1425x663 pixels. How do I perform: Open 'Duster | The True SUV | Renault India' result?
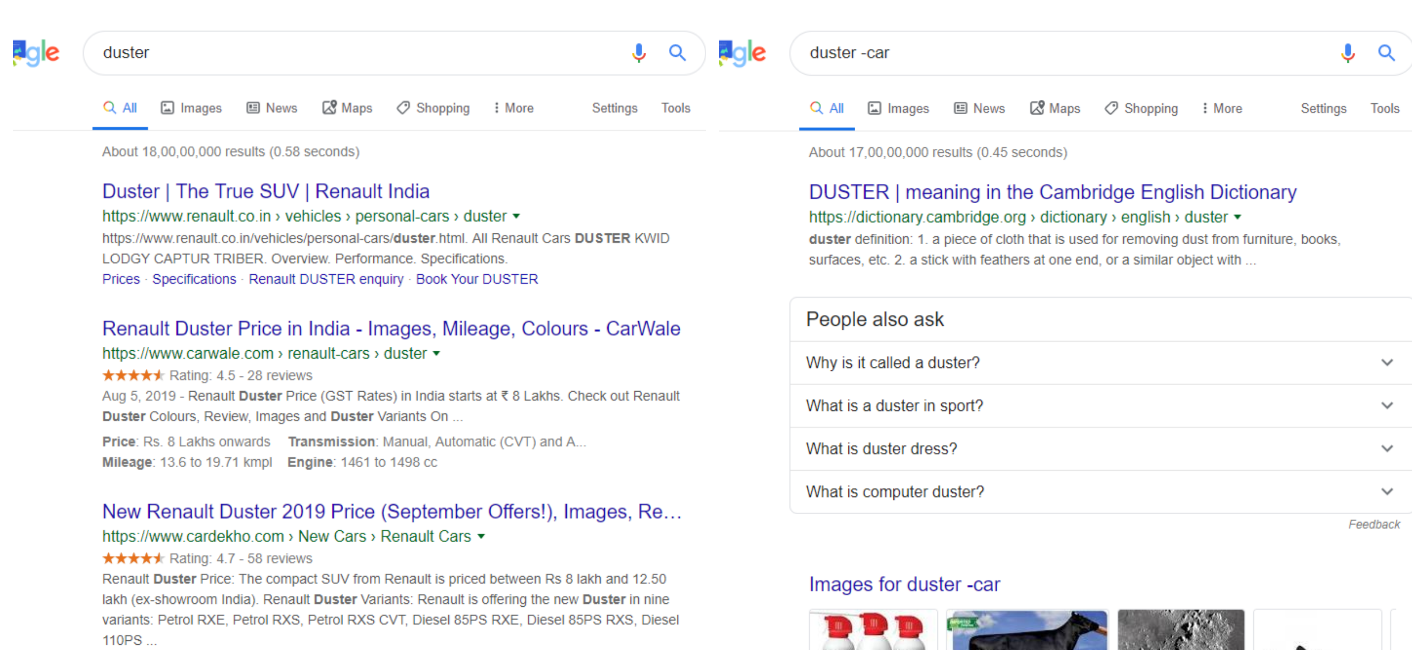(266, 192)
